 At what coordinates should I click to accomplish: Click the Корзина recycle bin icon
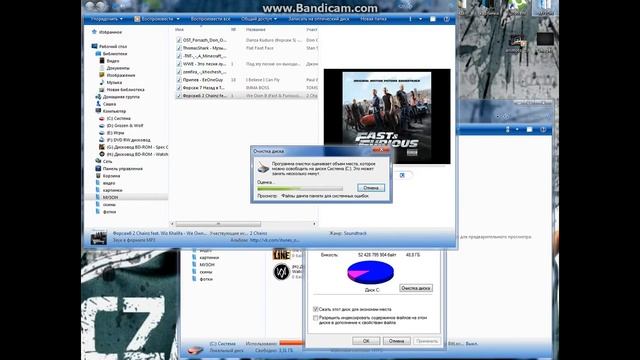(98, 176)
